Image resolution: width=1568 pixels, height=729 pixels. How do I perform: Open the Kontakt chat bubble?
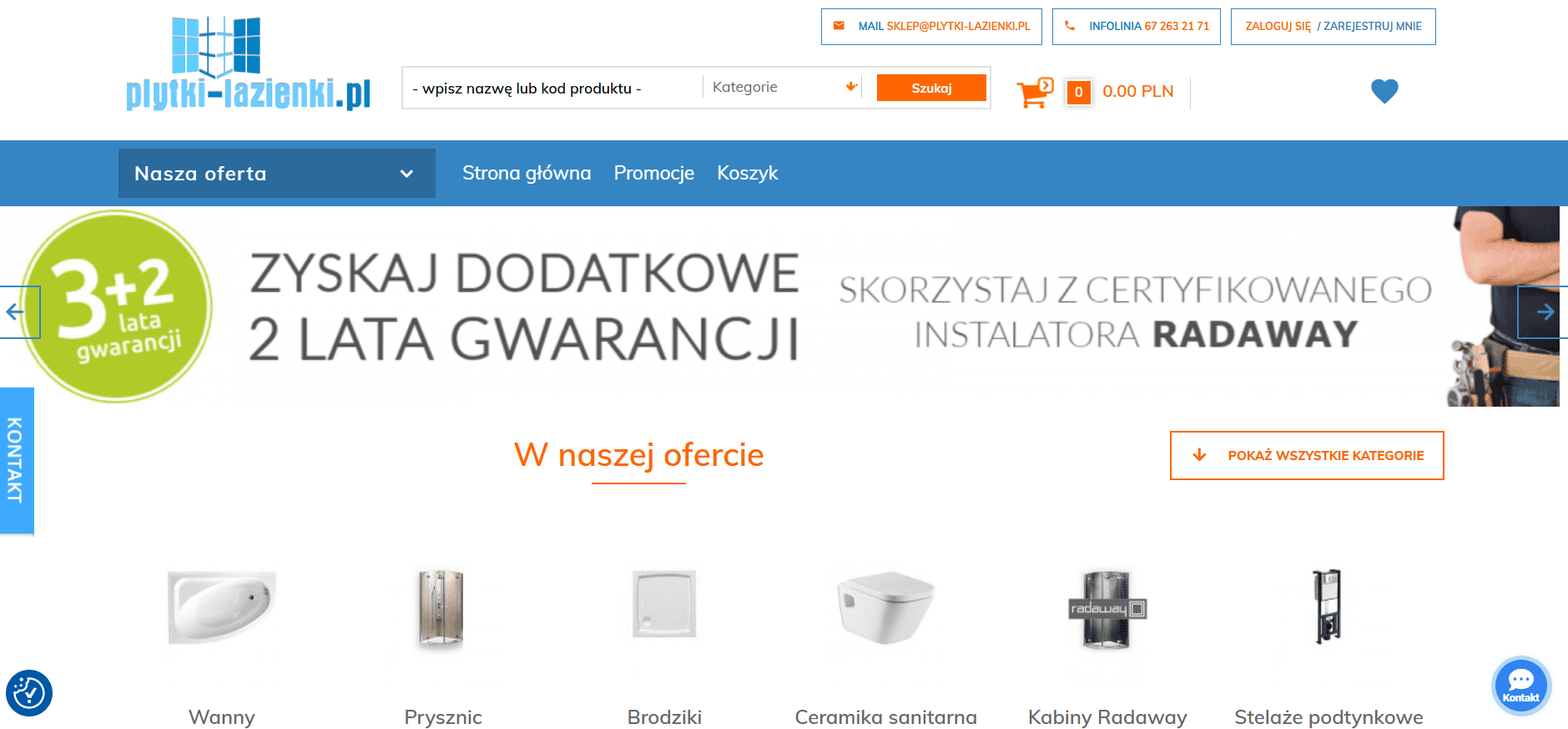(1520, 686)
